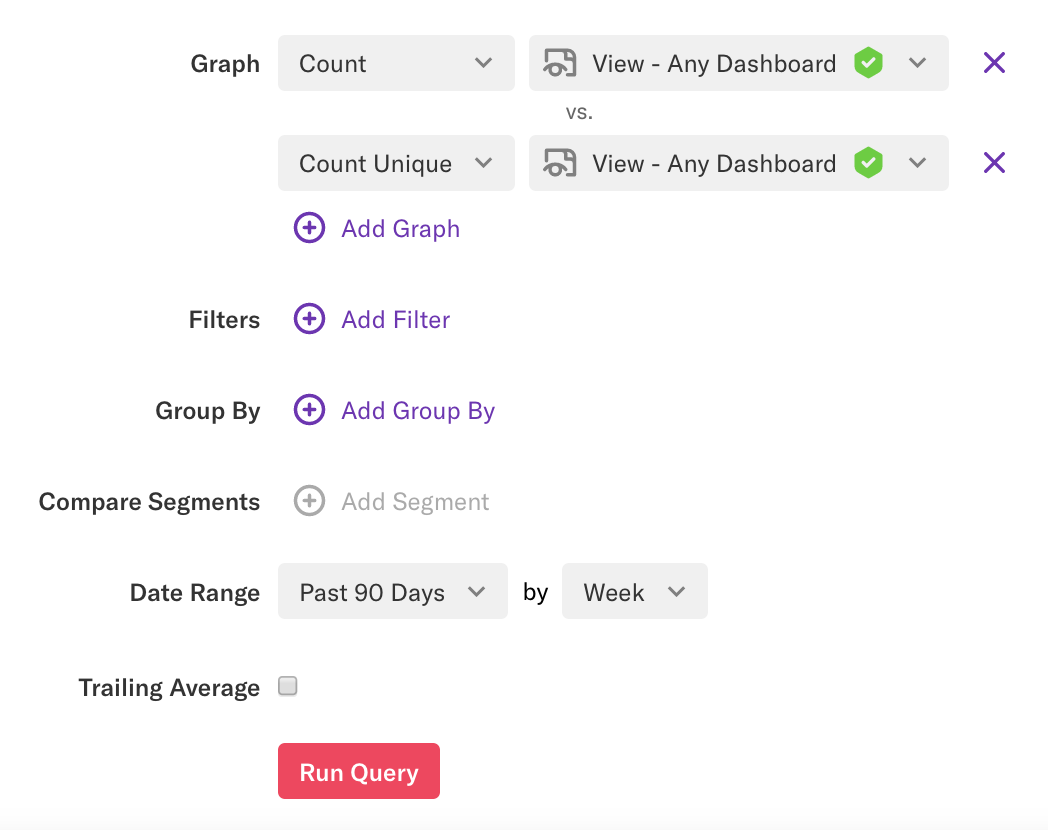
Task: Change the Week granularity dropdown
Action: [x=634, y=592]
